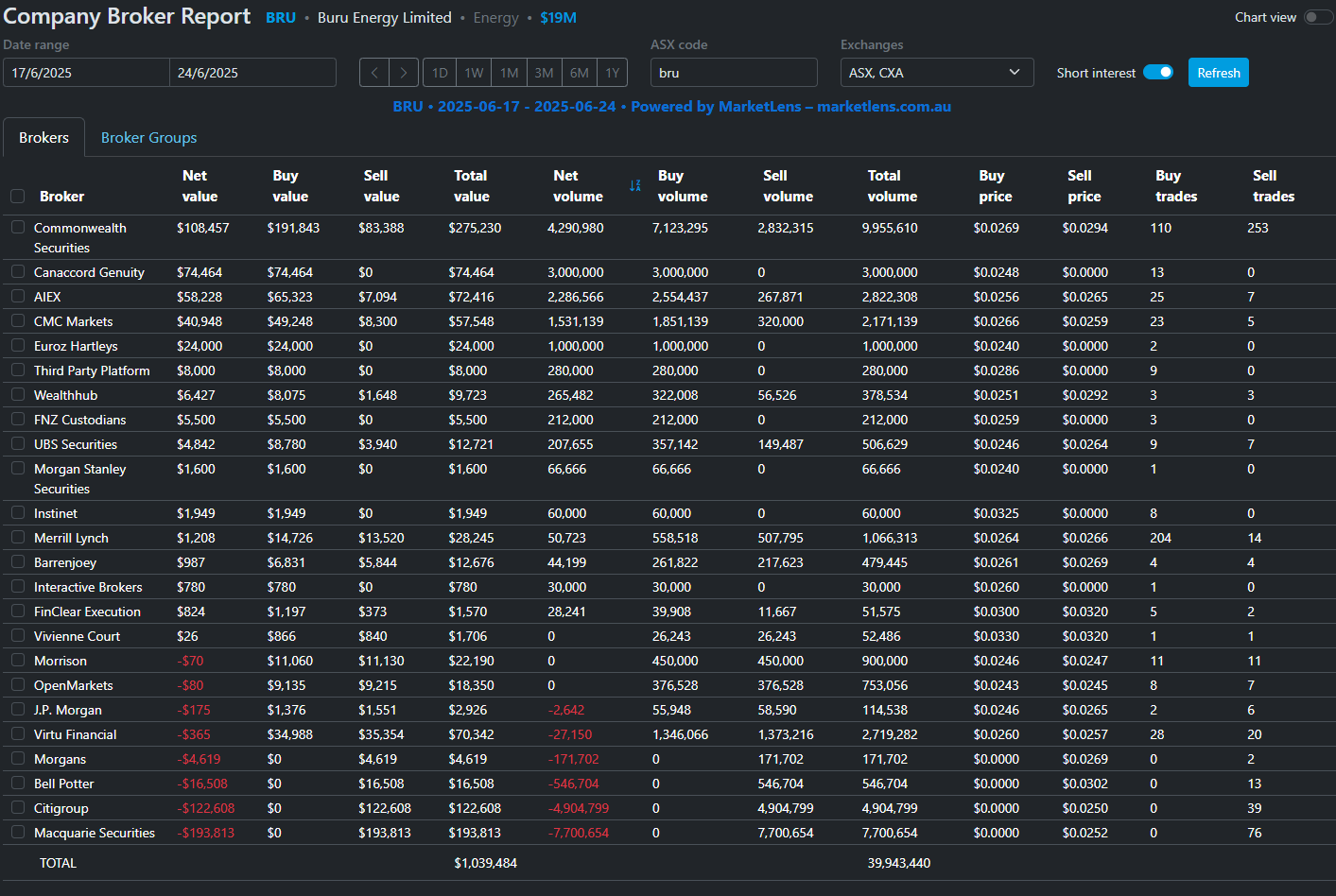Select the Euroz Hartleys row checkbox
Image resolution: width=1336 pixels, height=896 pixels.
click(x=18, y=345)
